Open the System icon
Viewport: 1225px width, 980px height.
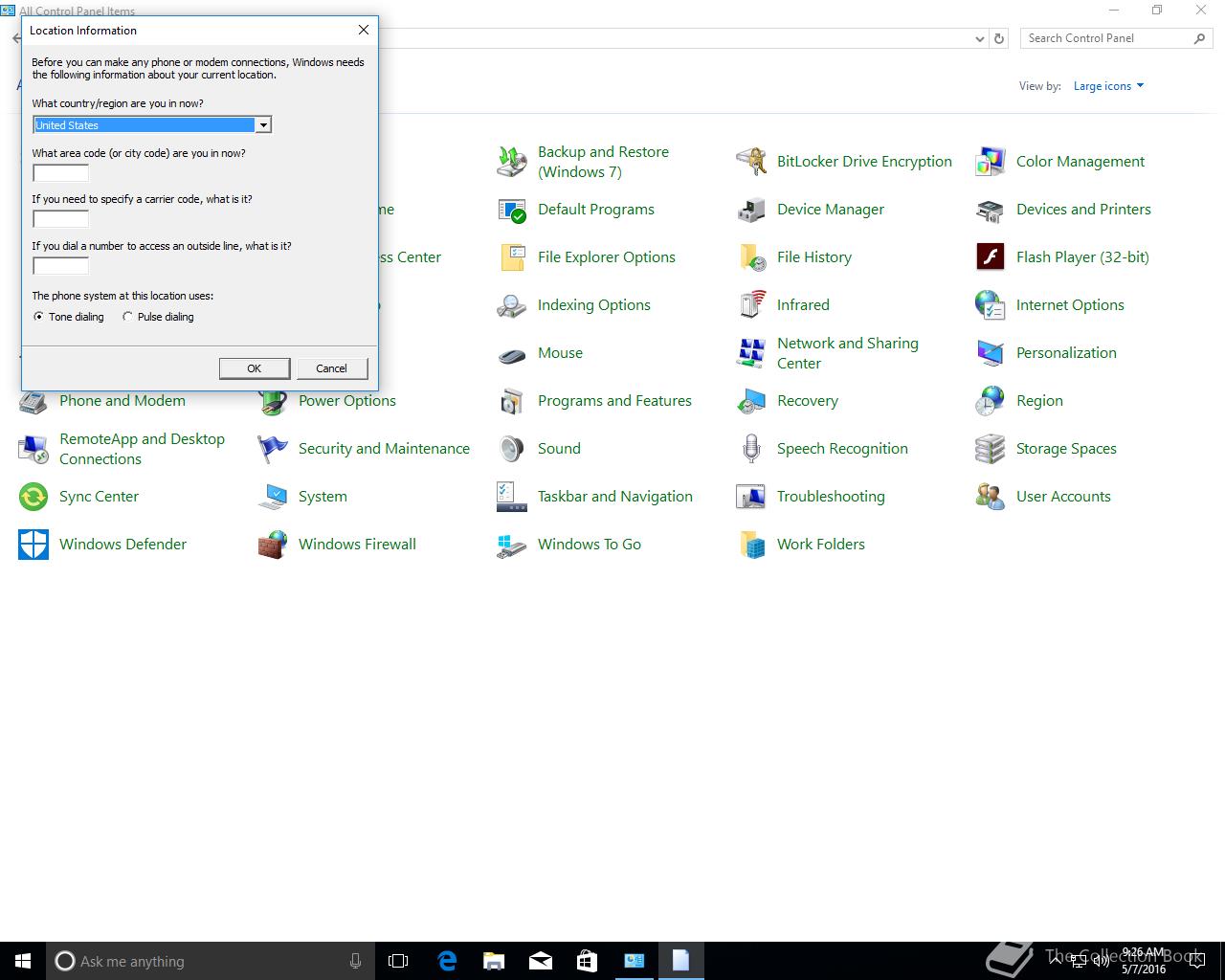pyautogui.click(x=273, y=497)
